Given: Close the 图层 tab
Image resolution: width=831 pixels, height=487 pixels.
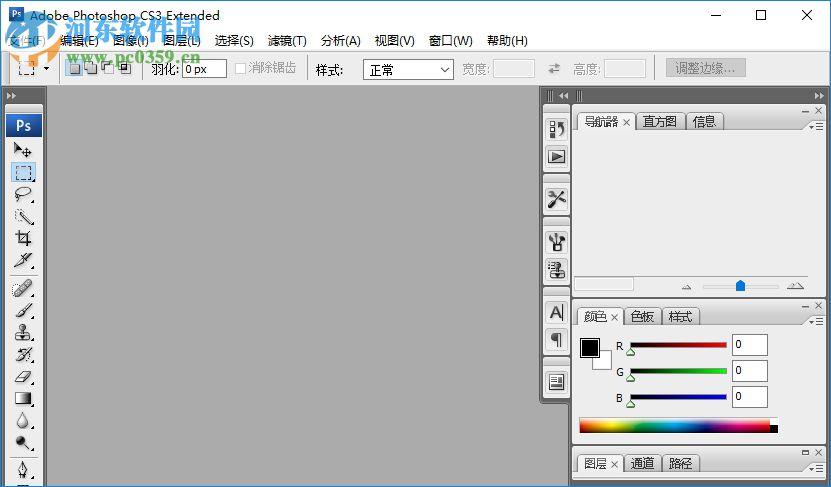Looking at the screenshot, I should click(614, 464).
